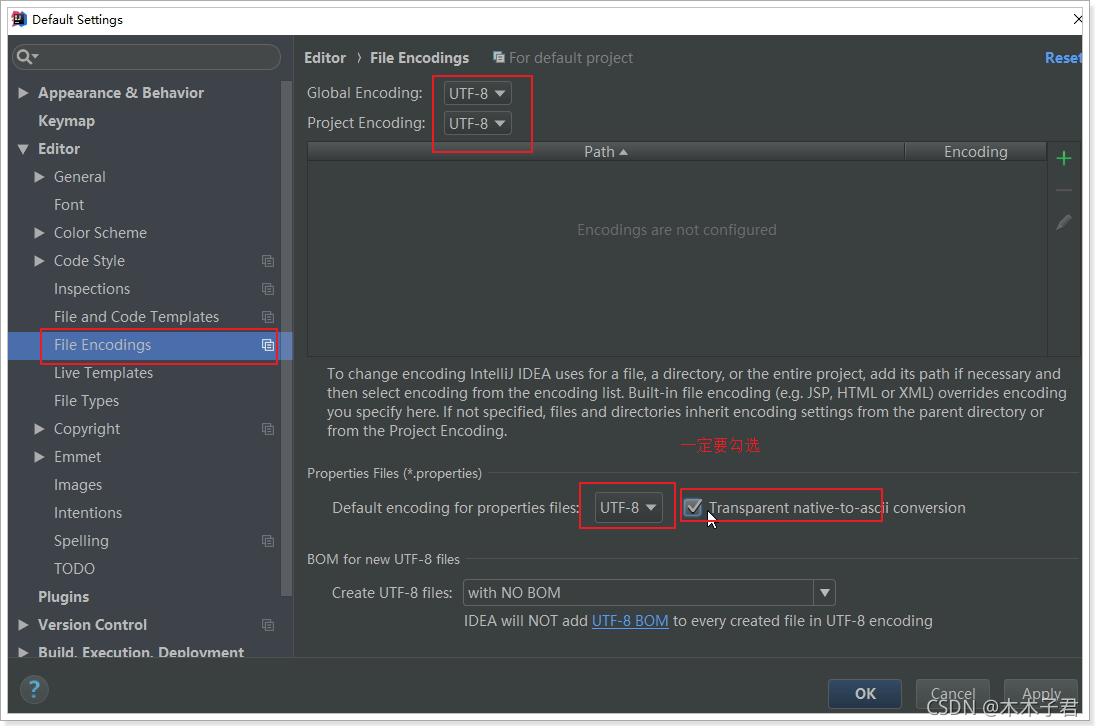Open the Intentions settings page

click(x=88, y=512)
